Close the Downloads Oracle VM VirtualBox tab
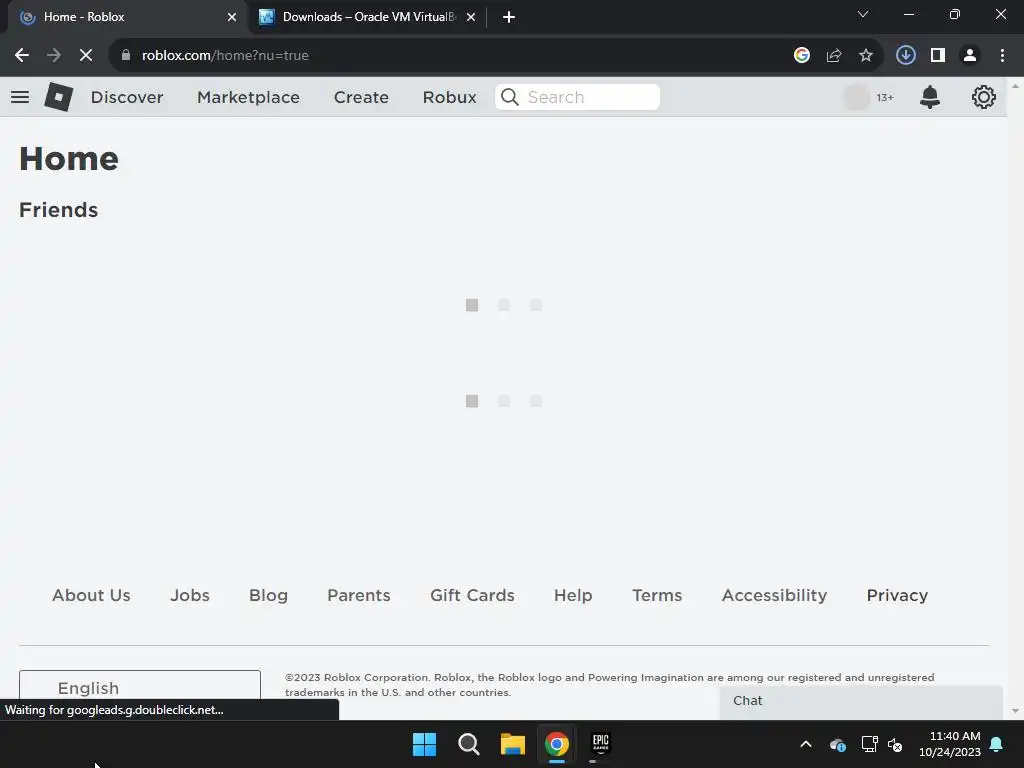1024x768 pixels. coord(471,17)
